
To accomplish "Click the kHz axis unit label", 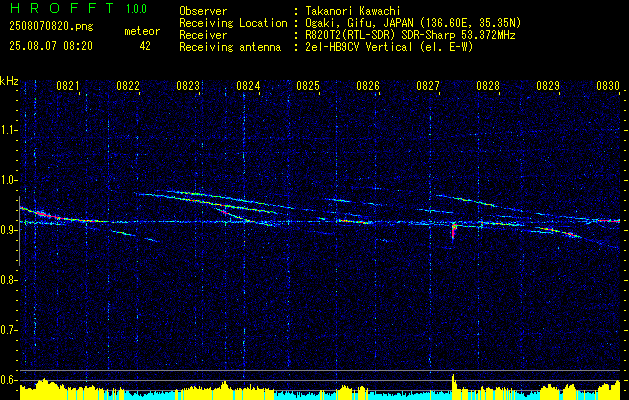I will pyautogui.click(x=9, y=81).
